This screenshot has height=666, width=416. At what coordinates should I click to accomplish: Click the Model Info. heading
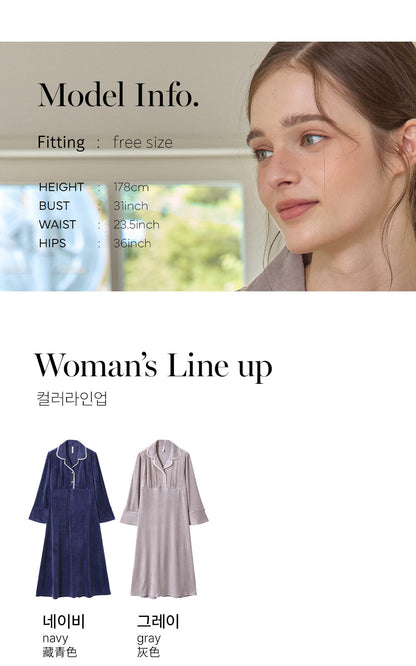[119, 95]
